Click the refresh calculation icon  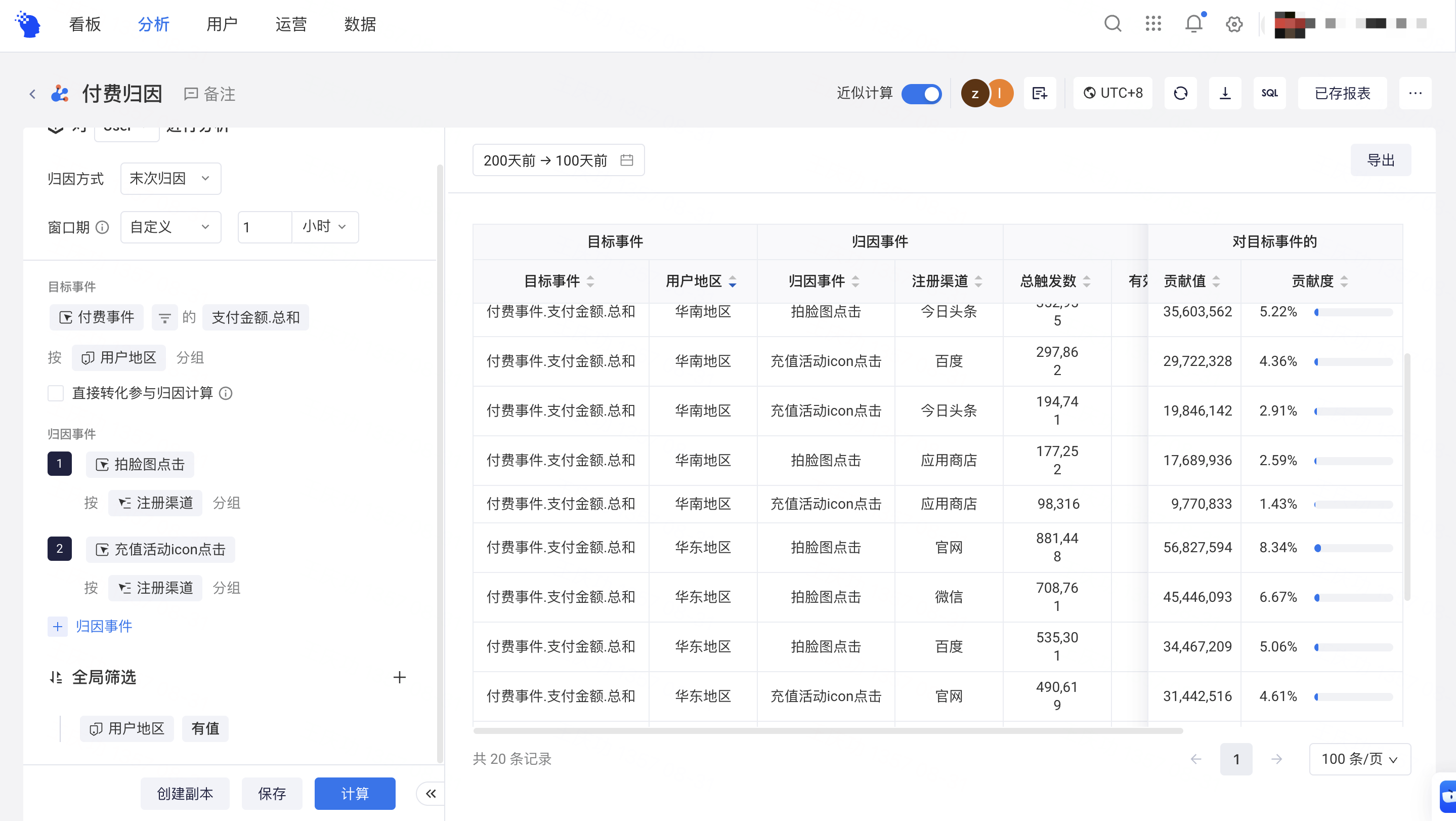pyautogui.click(x=1181, y=93)
